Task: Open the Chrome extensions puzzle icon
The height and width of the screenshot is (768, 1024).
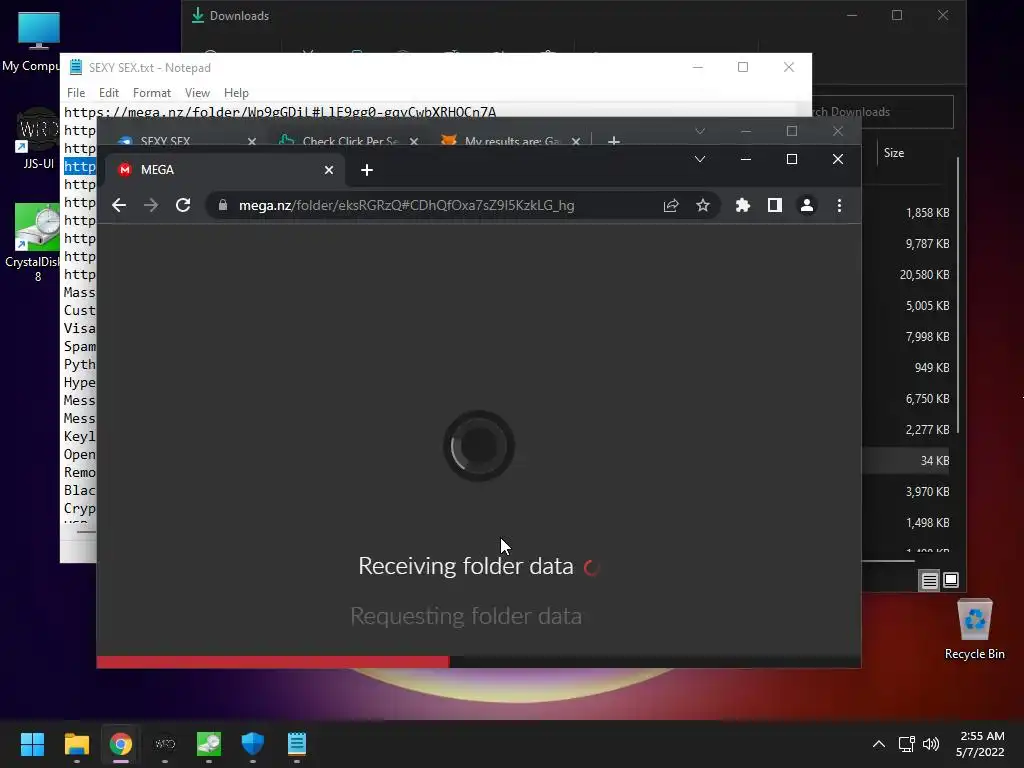Action: (x=743, y=206)
